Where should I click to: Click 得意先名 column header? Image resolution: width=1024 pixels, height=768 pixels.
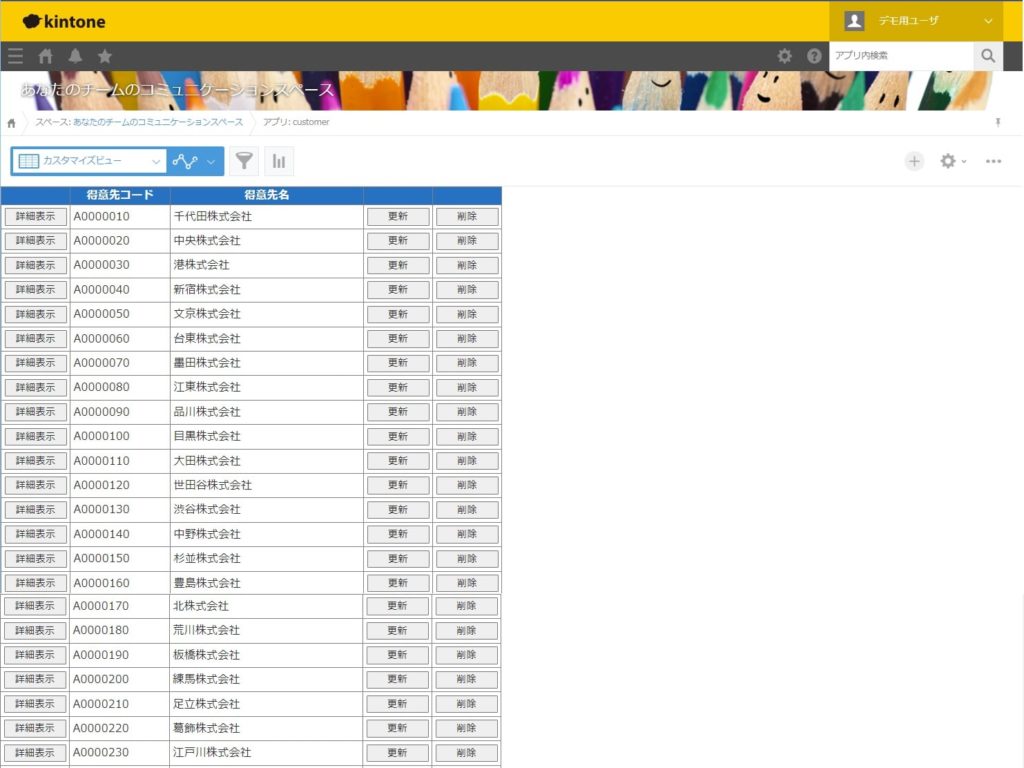coord(266,195)
